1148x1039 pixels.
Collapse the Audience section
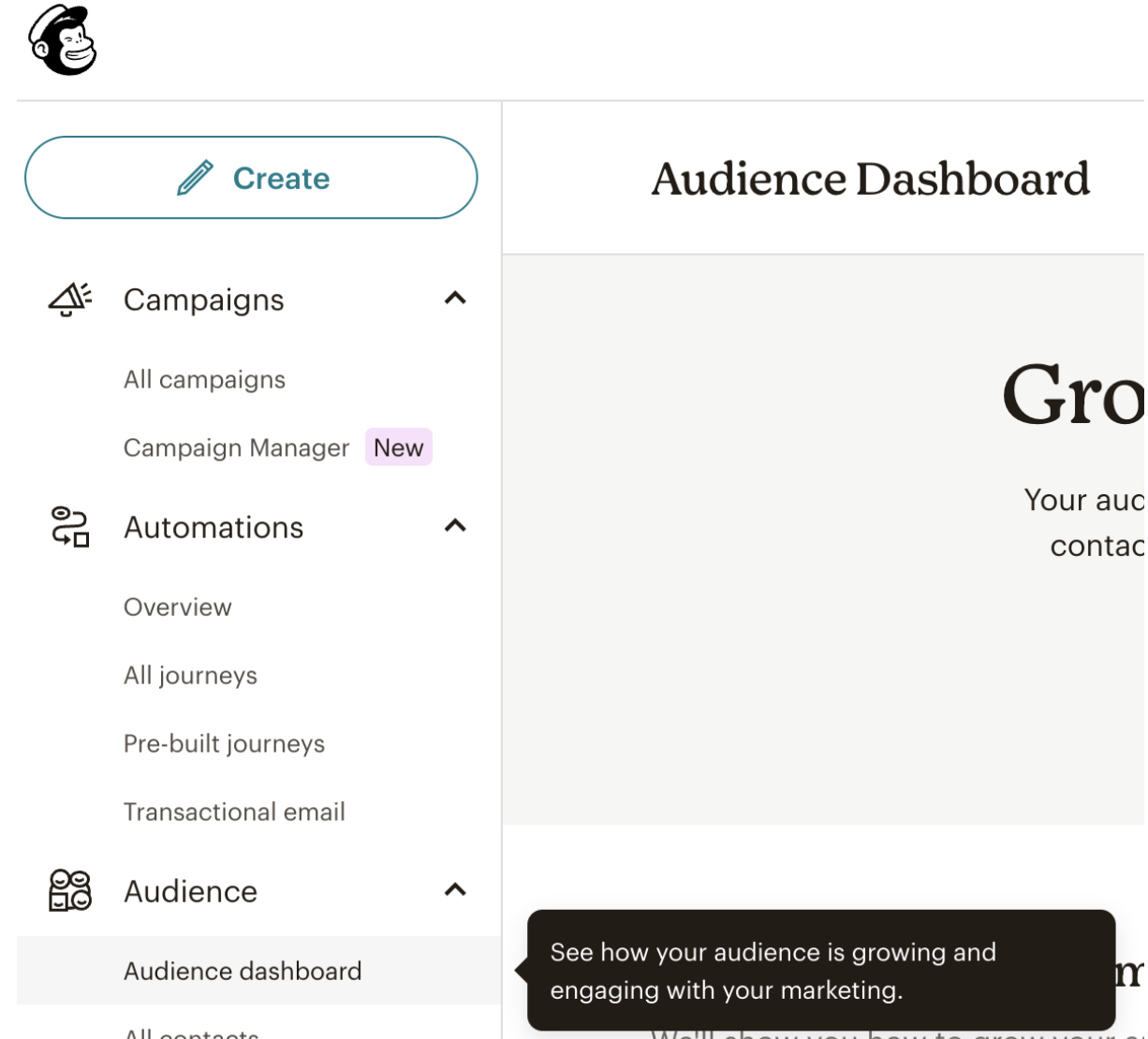click(456, 890)
